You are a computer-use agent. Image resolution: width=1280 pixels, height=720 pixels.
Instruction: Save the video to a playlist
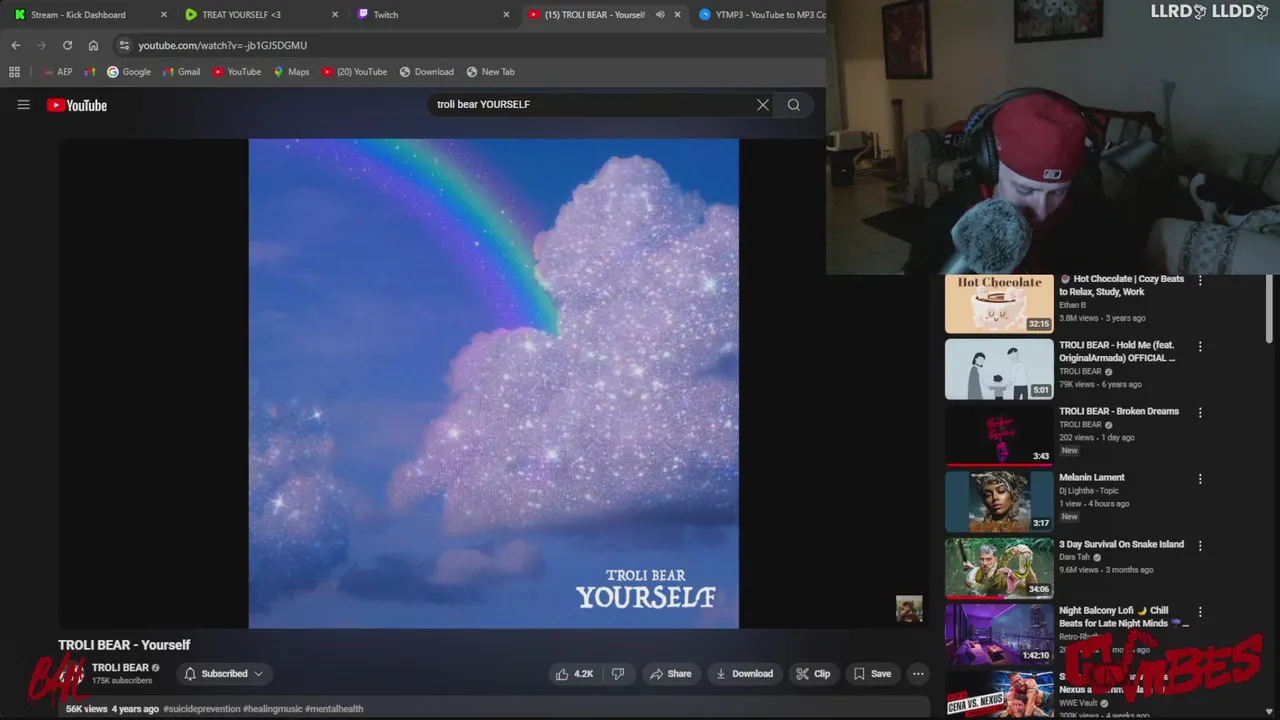coord(871,674)
